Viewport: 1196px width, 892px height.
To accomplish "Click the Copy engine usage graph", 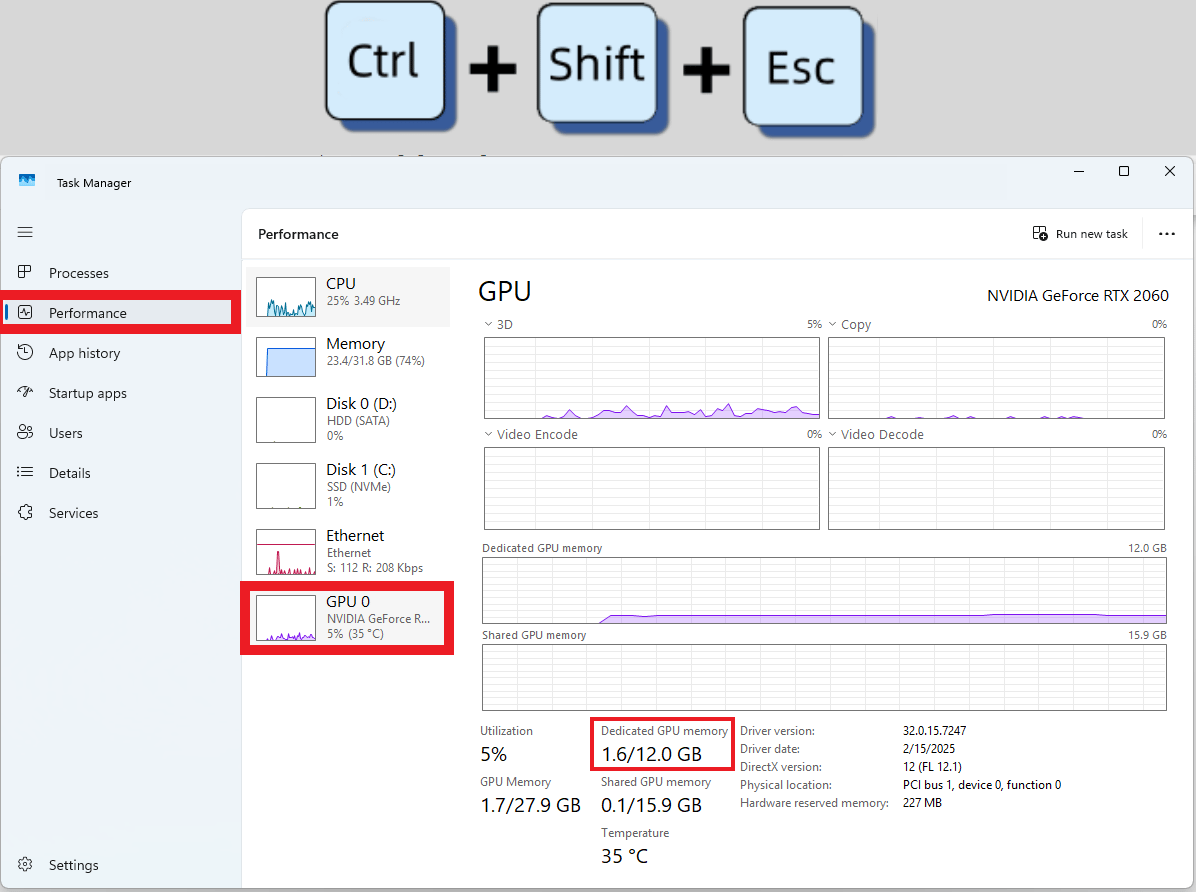I will (x=996, y=378).
